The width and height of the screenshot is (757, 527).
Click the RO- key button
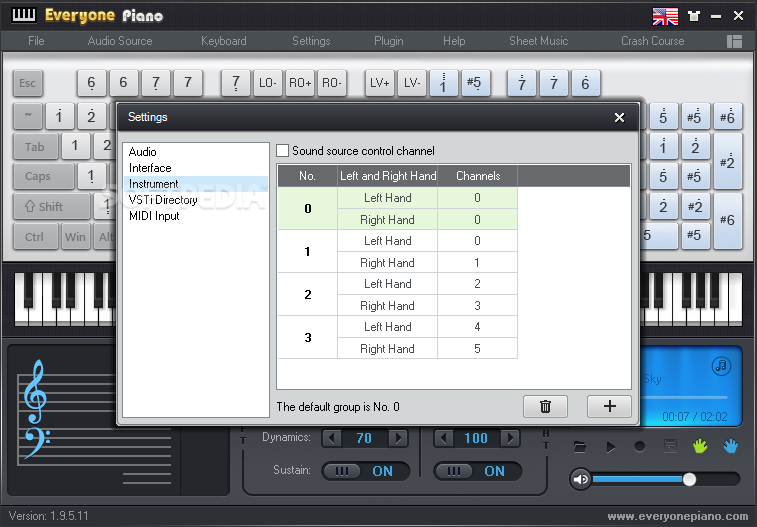click(x=332, y=83)
